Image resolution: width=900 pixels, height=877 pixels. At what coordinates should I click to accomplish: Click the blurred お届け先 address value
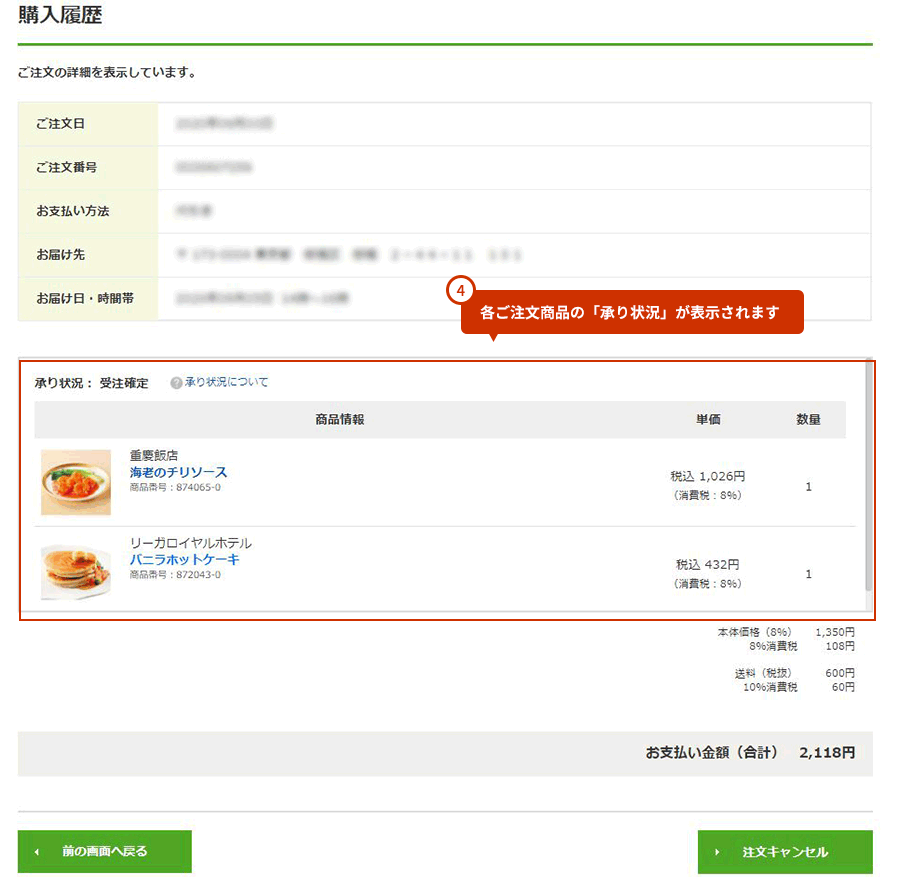click(x=348, y=254)
